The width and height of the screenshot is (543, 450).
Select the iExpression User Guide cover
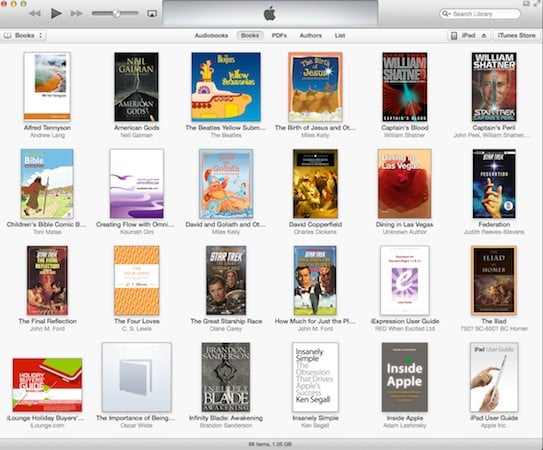(404, 280)
